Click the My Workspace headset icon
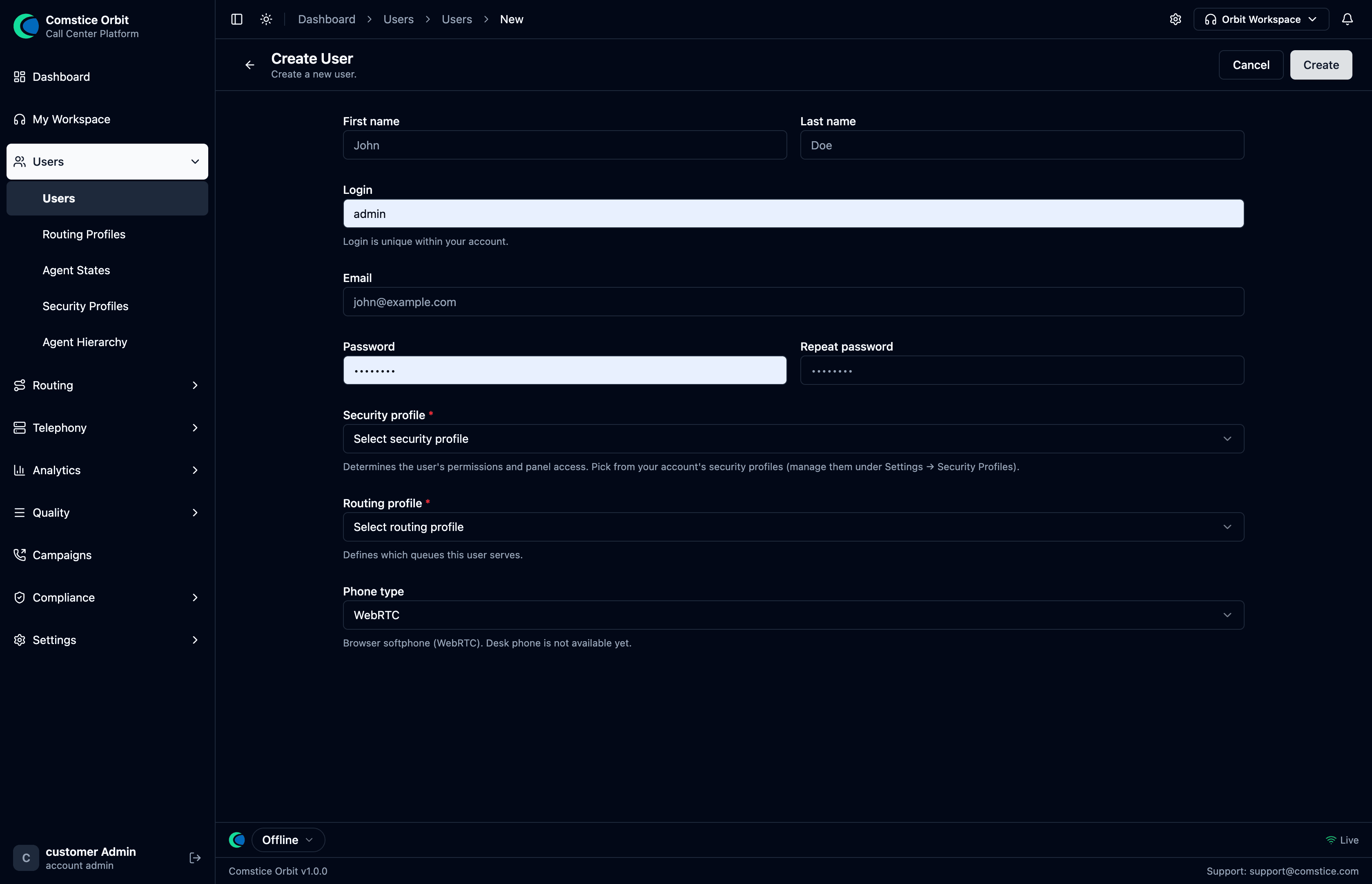The image size is (1372, 884). point(20,120)
